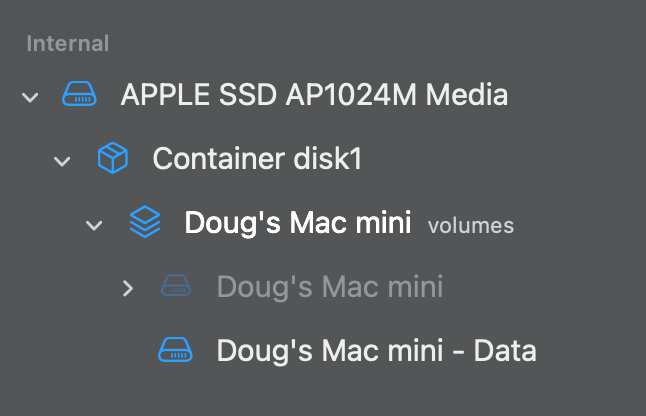Screen dimensions: 646x416
Task: Click the Internal section header
Action: (x=67, y=43)
